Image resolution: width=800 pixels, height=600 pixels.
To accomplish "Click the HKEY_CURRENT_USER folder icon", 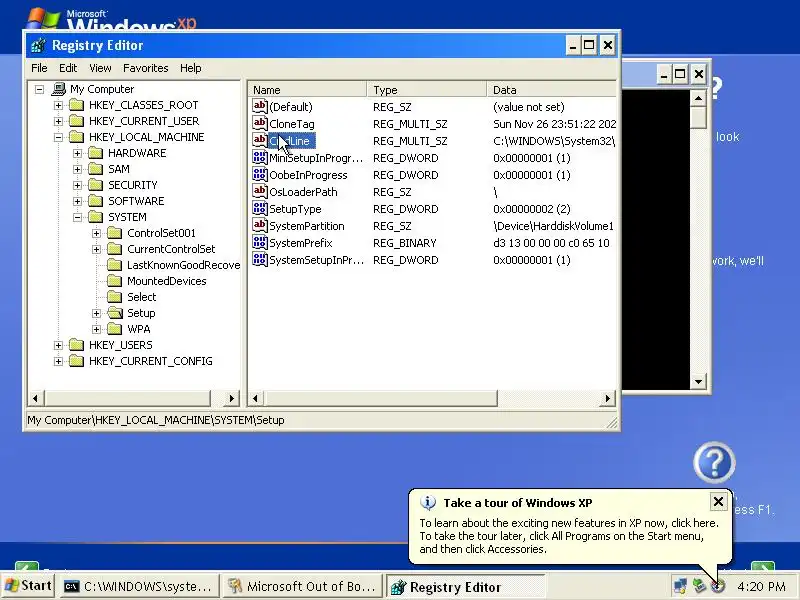I will click(77, 121).
